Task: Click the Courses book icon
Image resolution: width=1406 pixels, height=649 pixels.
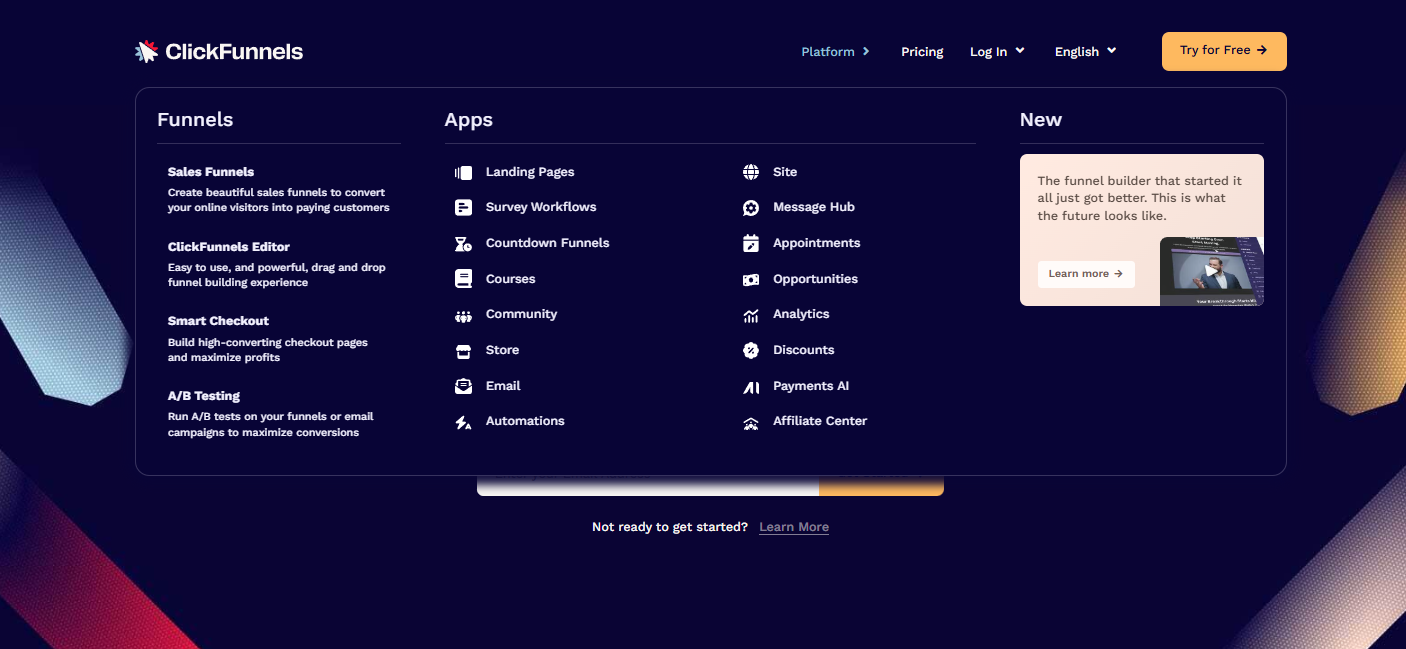Action: (x=463, y=279)
